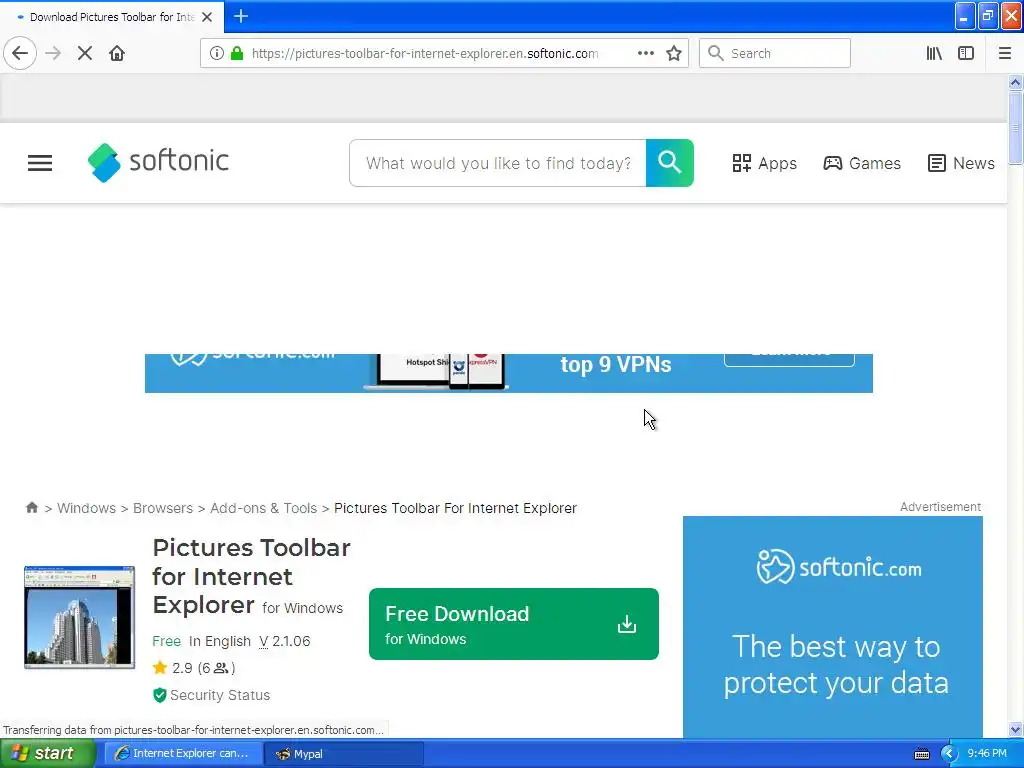Select the Download Pictures Toolbar tab
Viewport: 1024px width, 768px height.
[112, 17]
